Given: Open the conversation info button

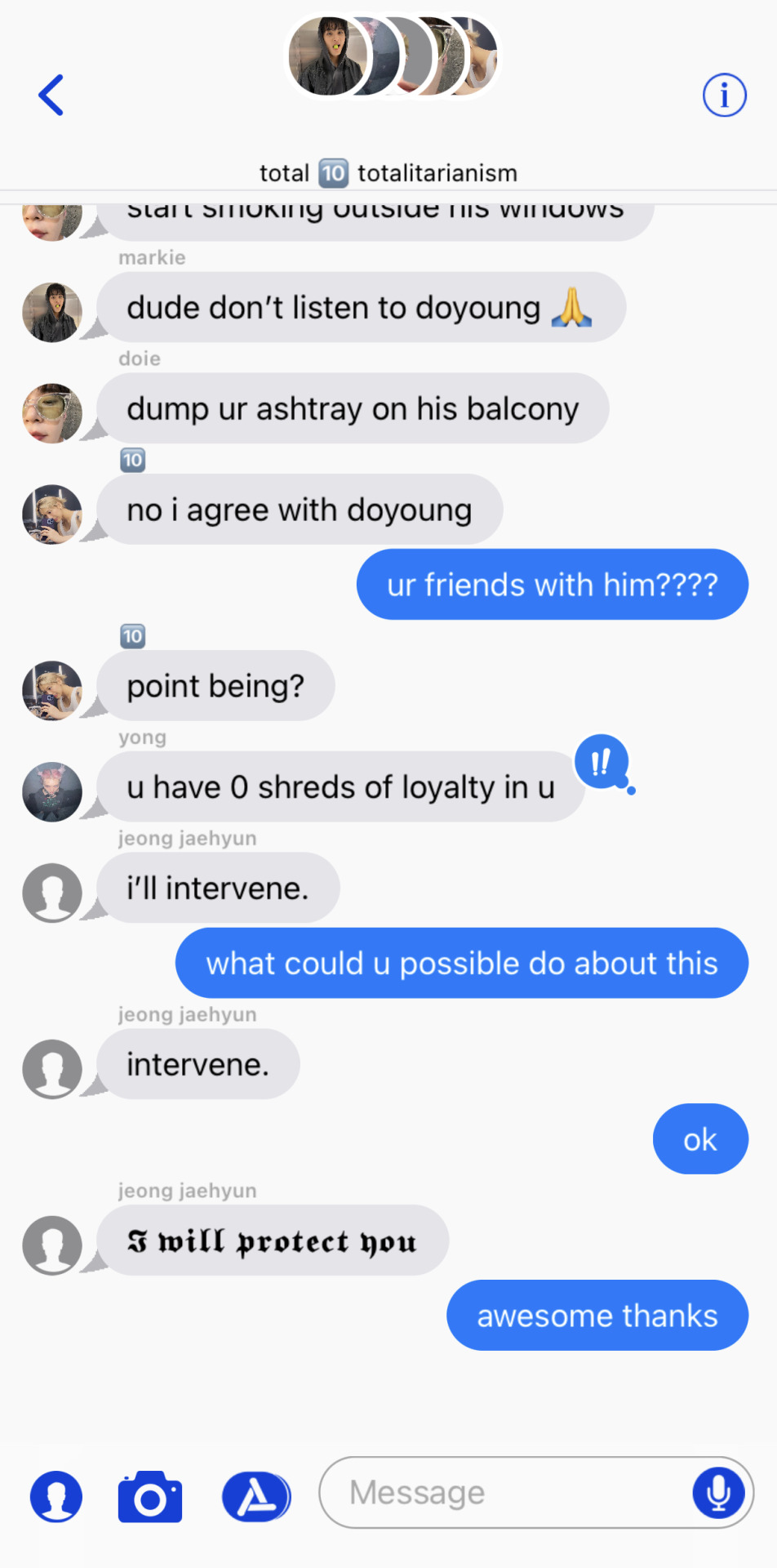Looking at the screenshot, I should point(725,96).
